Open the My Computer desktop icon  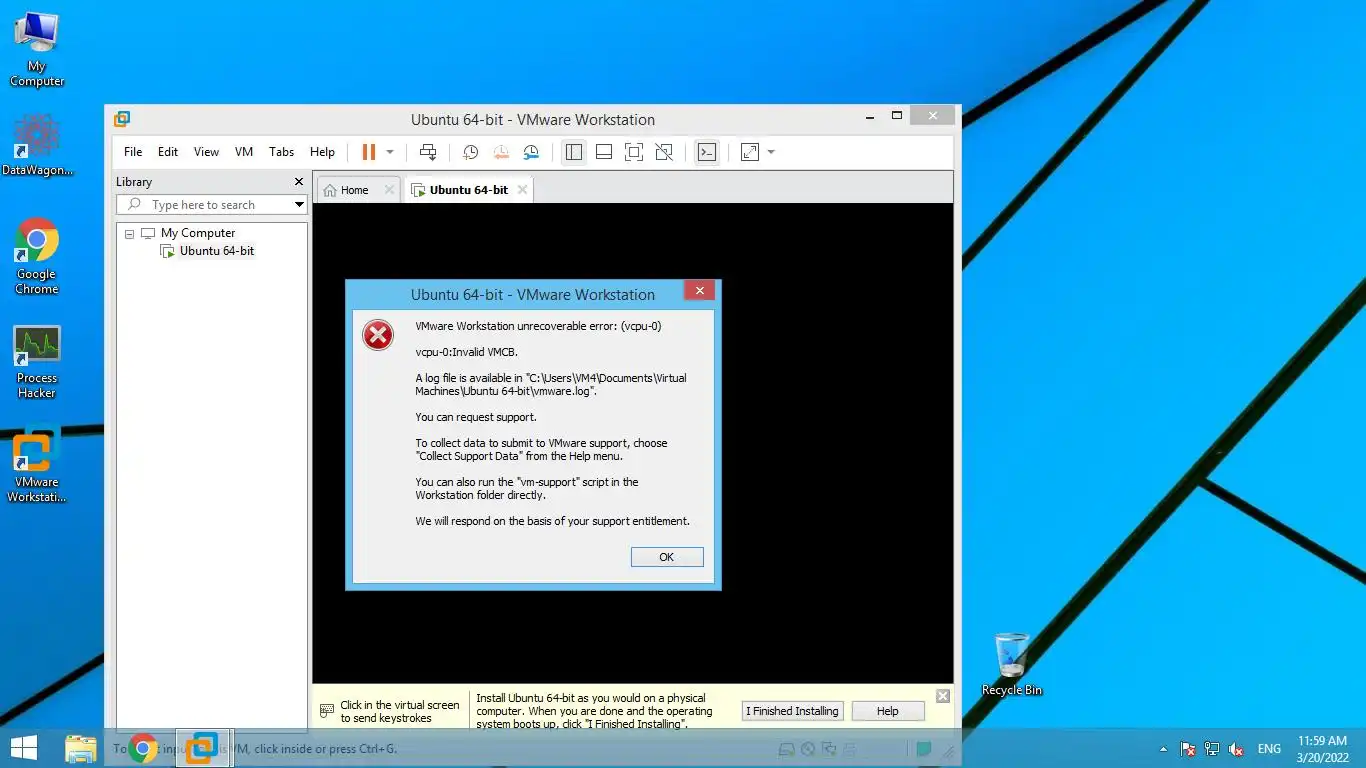tap(37, 49)
